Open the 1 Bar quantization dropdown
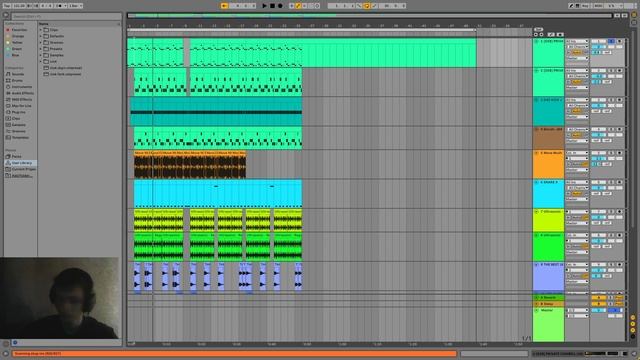 point(75,6)
